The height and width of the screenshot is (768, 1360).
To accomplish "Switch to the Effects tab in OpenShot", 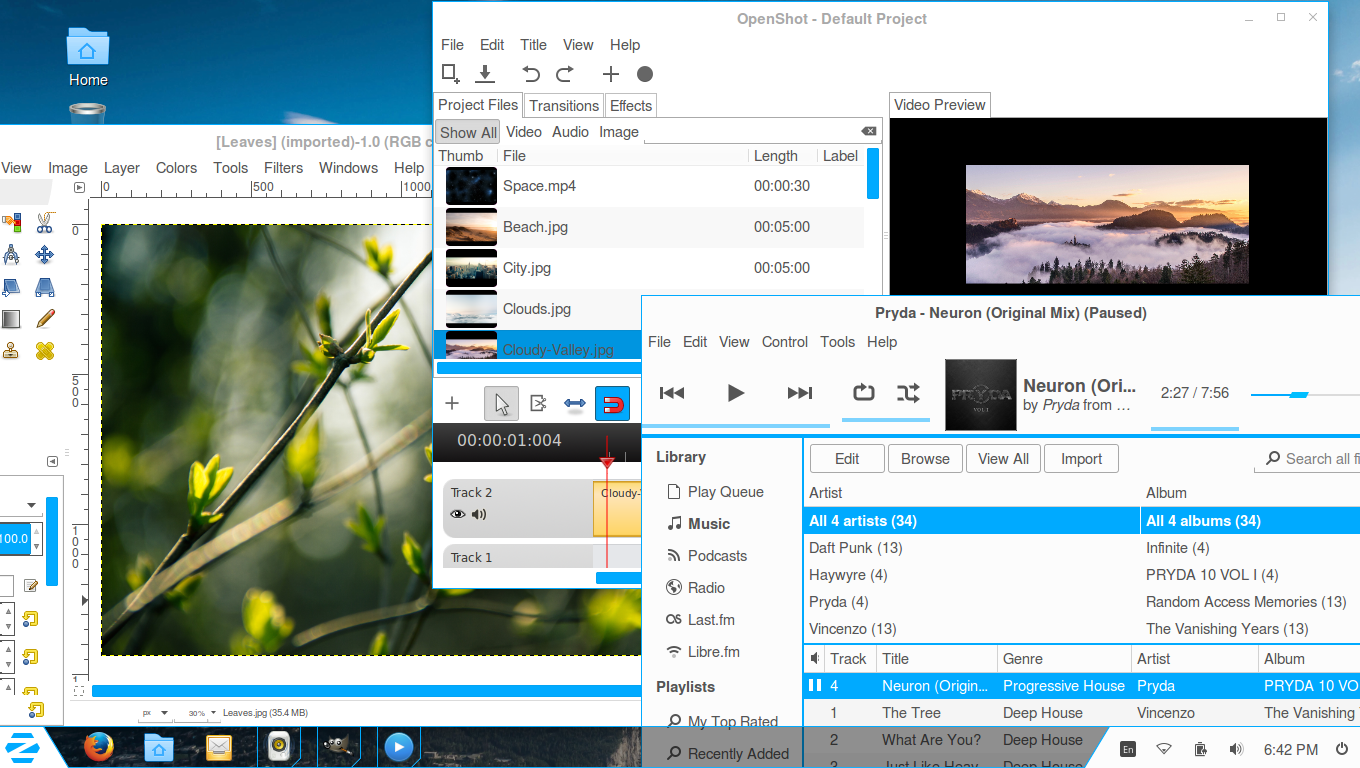I will coord(631,105).
